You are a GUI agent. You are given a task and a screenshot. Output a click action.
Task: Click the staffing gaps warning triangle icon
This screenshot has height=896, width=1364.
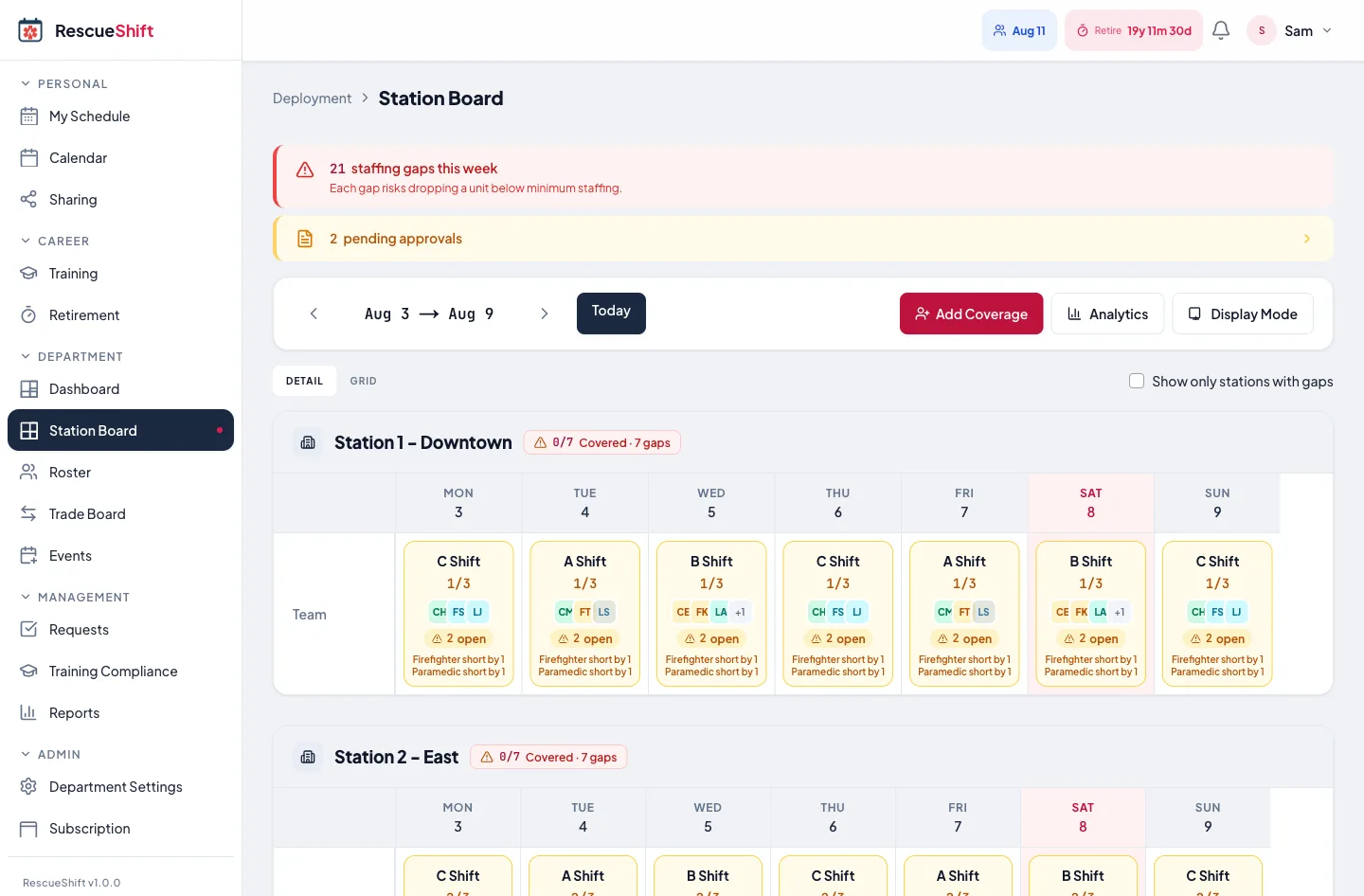(x=305, y=170)
